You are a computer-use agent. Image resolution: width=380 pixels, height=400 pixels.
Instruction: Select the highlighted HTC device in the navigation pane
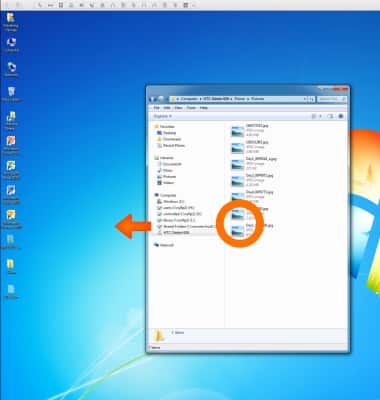pos(174,233)
